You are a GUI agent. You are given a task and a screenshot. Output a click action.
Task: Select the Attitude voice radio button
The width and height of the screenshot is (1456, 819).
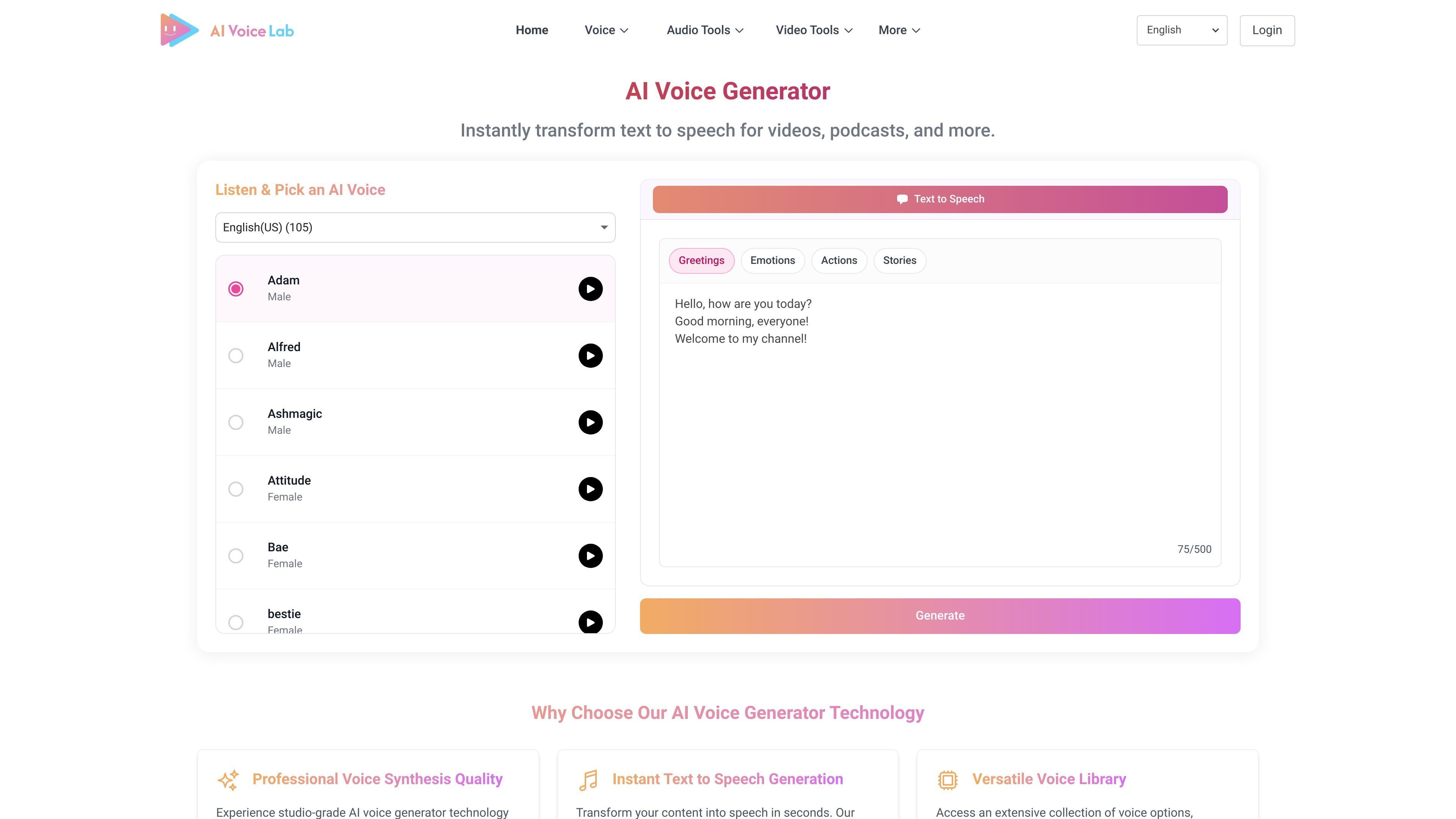[236, 489]
